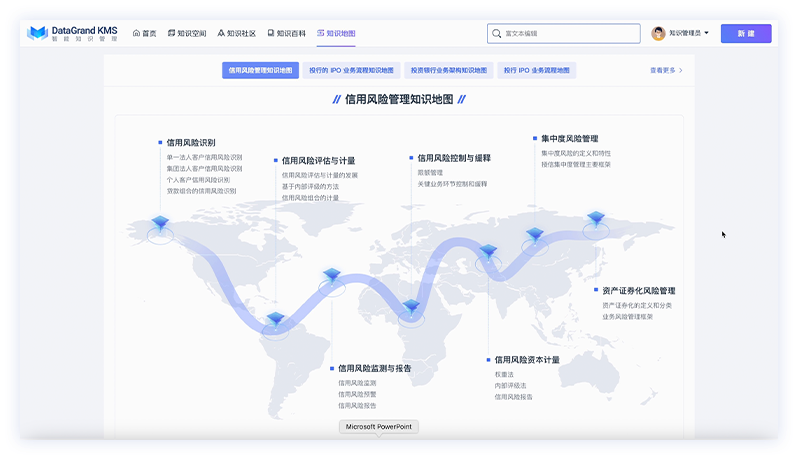800x462 pixels.
Task: Open the 信用风险评估与计量 heading link
Action: tap(318, 161)
